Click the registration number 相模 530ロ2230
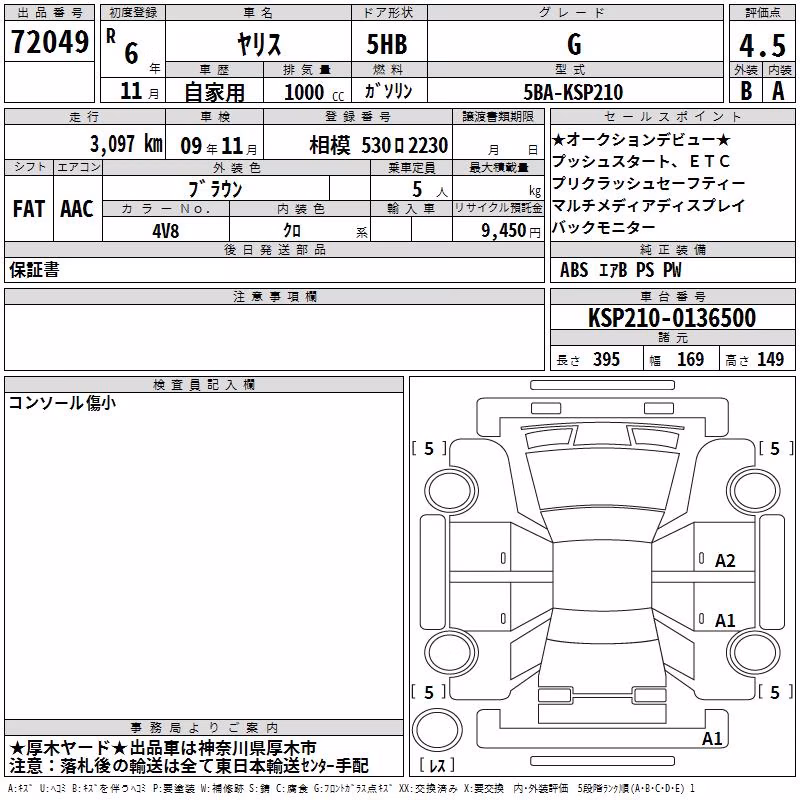The image size is (800, 800). [379, 145]
